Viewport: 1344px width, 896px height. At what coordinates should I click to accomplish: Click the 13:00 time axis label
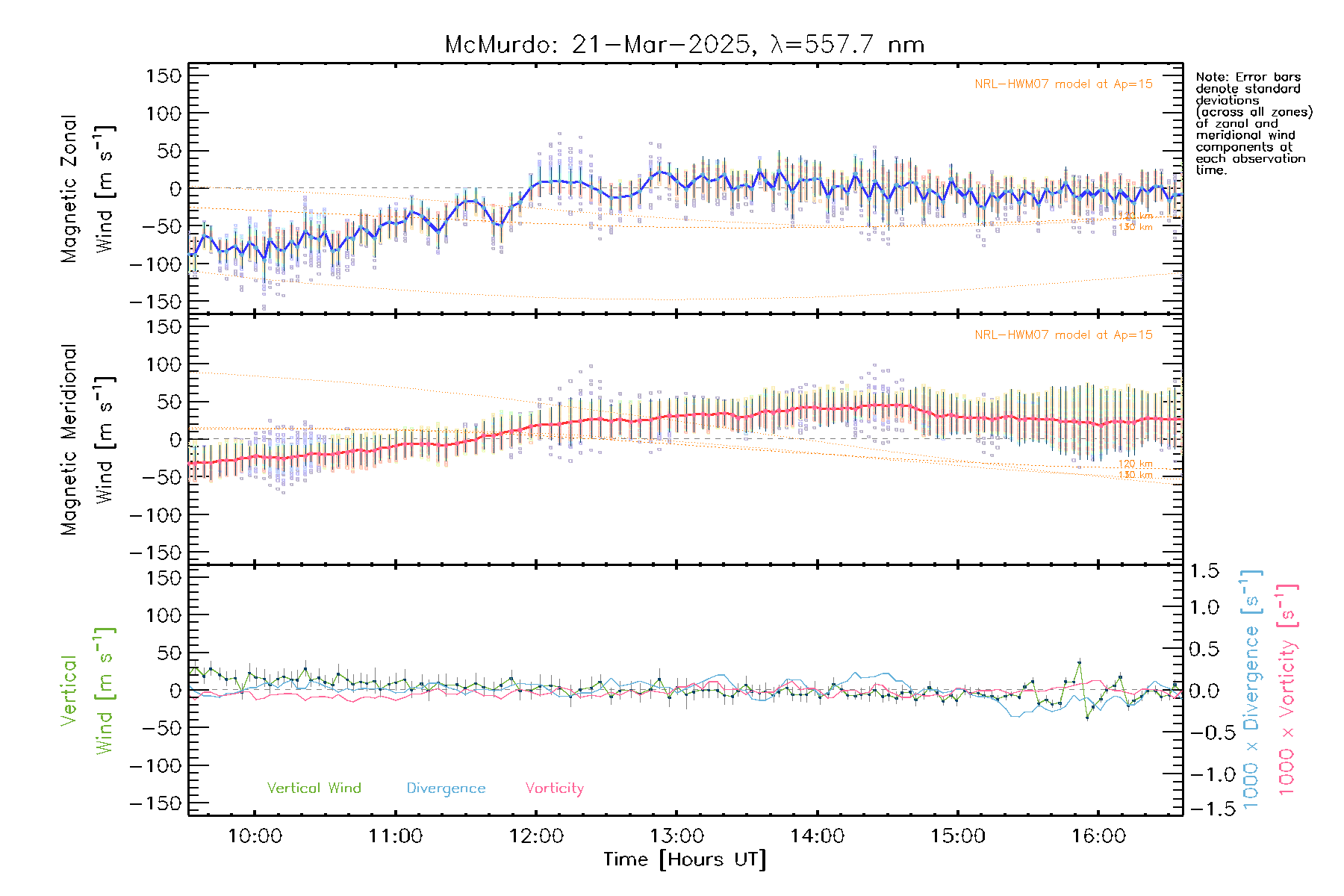point(676,836)
